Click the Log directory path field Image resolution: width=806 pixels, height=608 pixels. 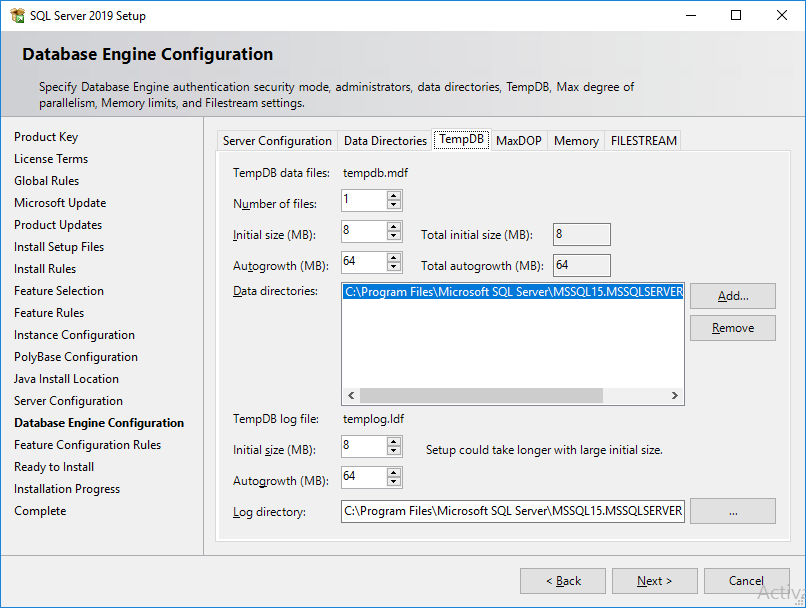click(x=512, y=511)
